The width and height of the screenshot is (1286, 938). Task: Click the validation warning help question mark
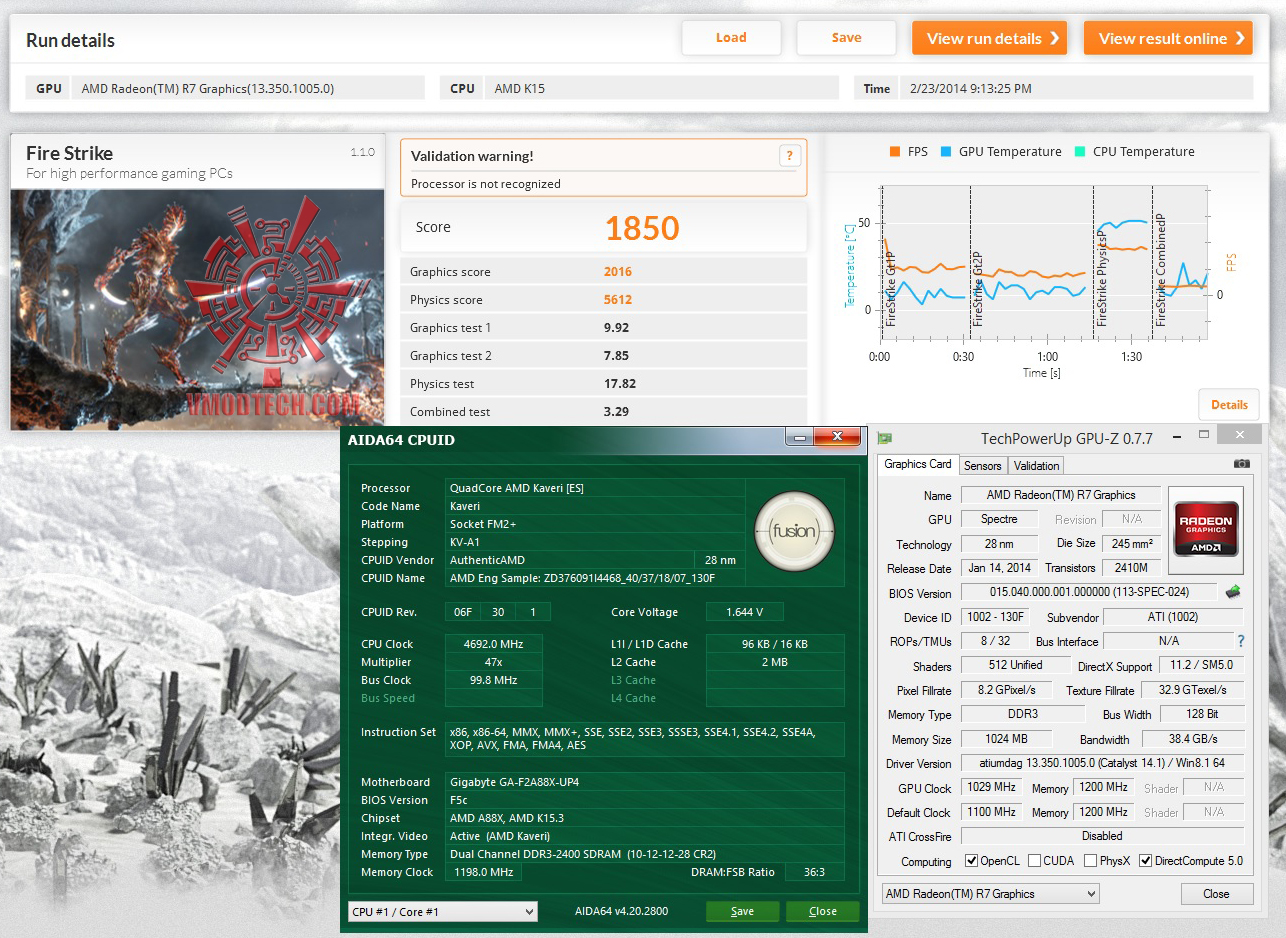[x=789, y=155]
